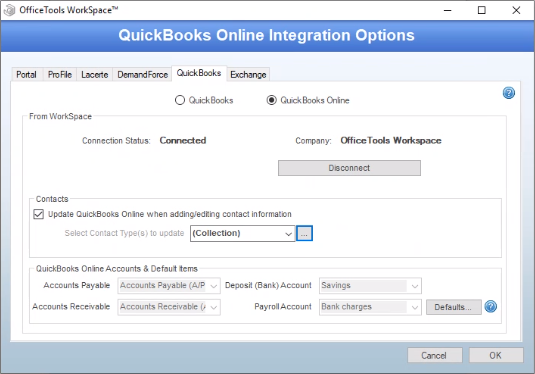The height and width of the screenshot is (374, 535).
Task: Click the Cancel button
Action: [434, 356]
